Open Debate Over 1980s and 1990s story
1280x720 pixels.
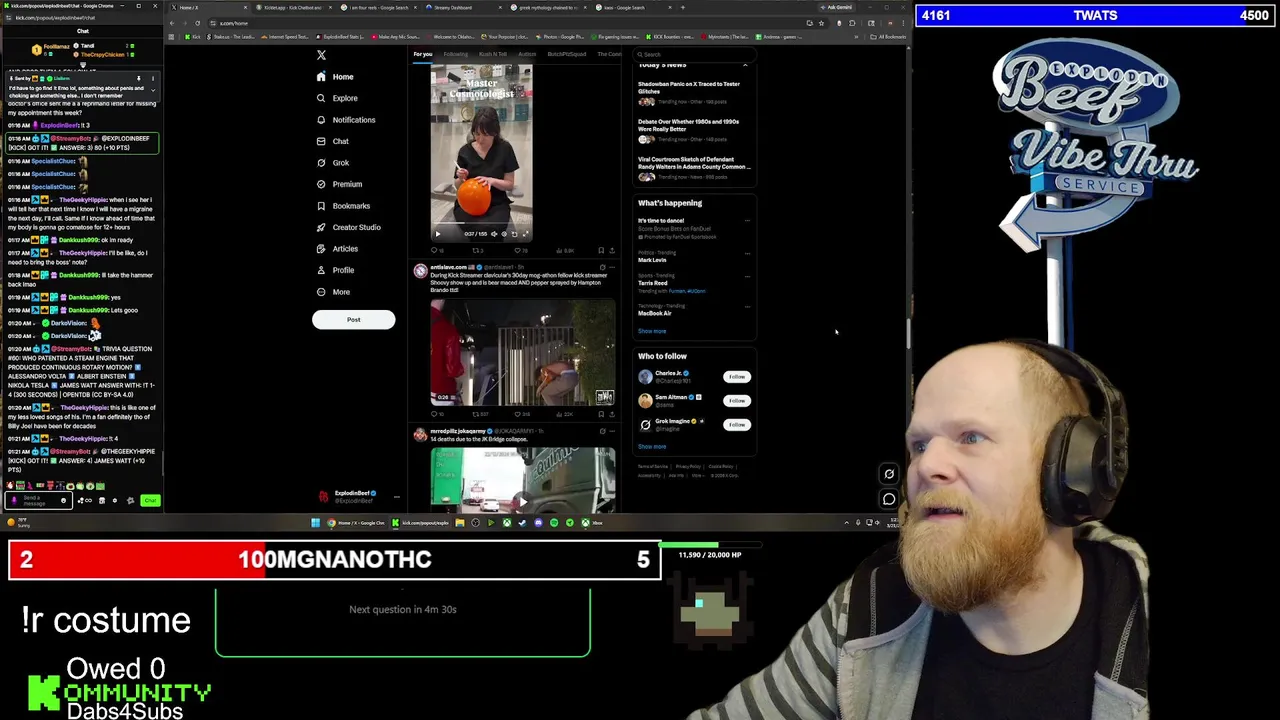(x=693, y=130)
